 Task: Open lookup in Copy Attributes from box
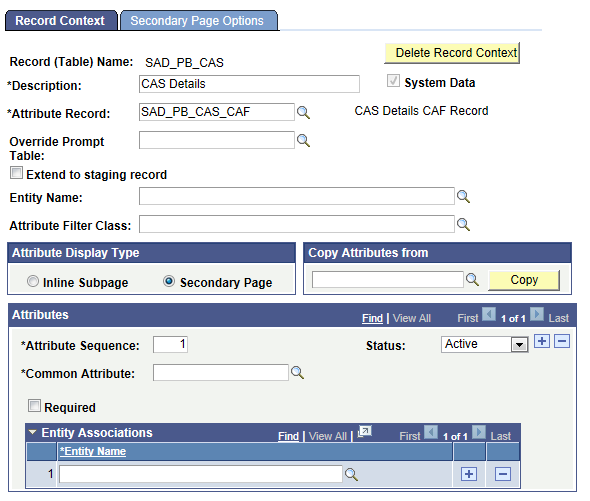click(472, 280)
